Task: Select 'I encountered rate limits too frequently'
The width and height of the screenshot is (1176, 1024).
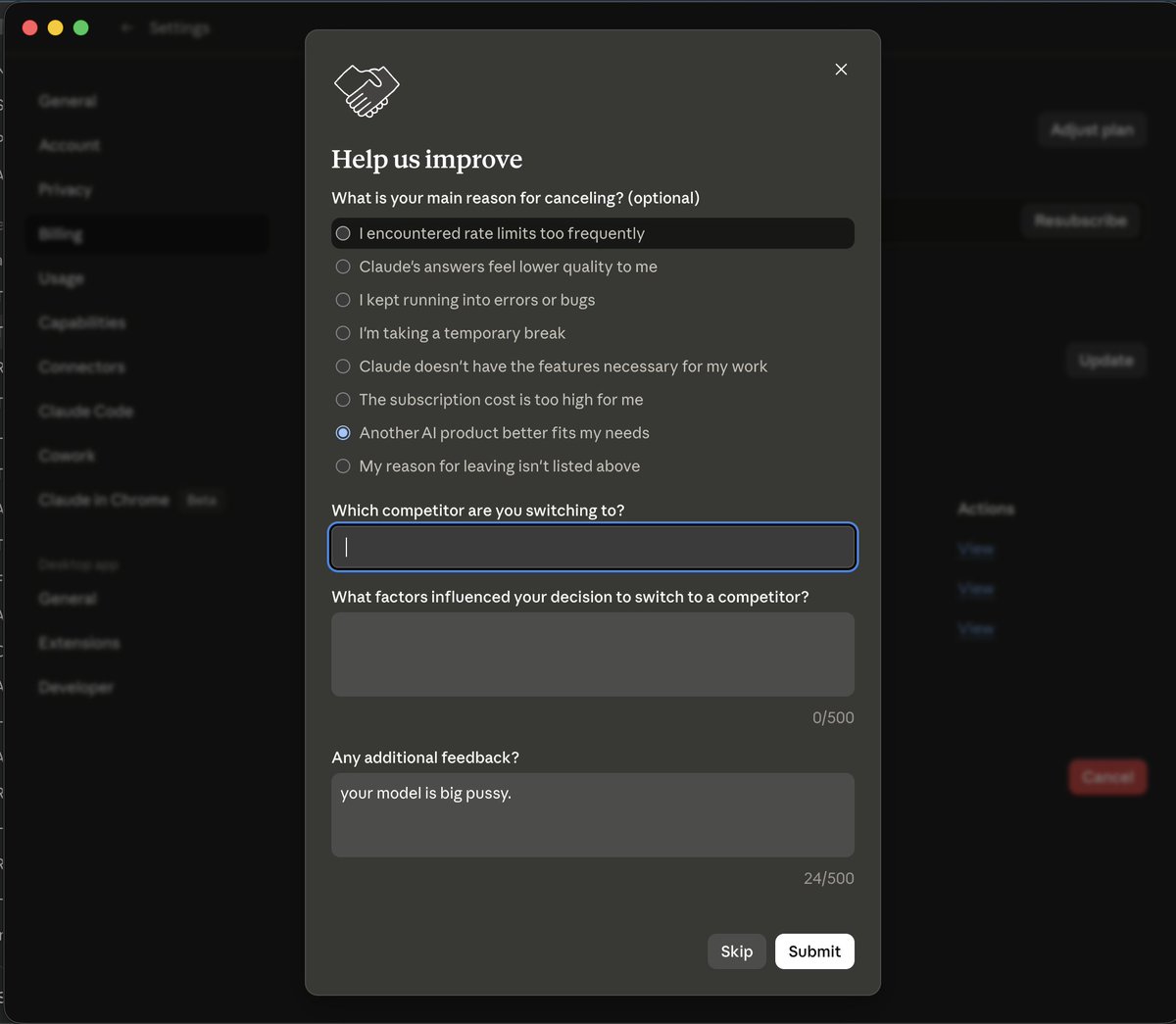Action: [x=593, y=233]
